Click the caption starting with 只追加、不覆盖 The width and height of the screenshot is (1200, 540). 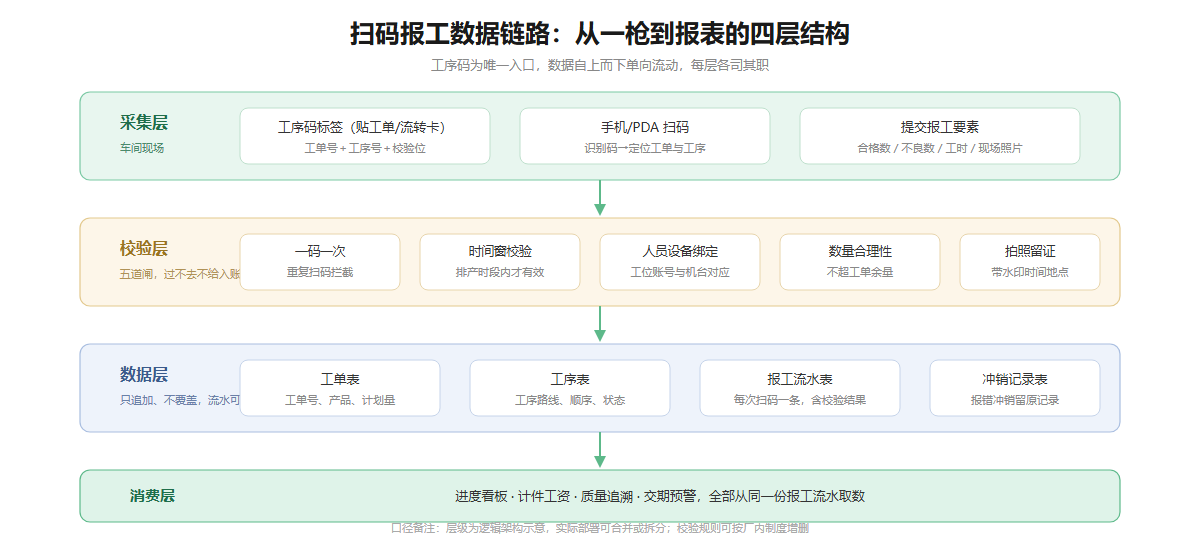tap(180, 399)
